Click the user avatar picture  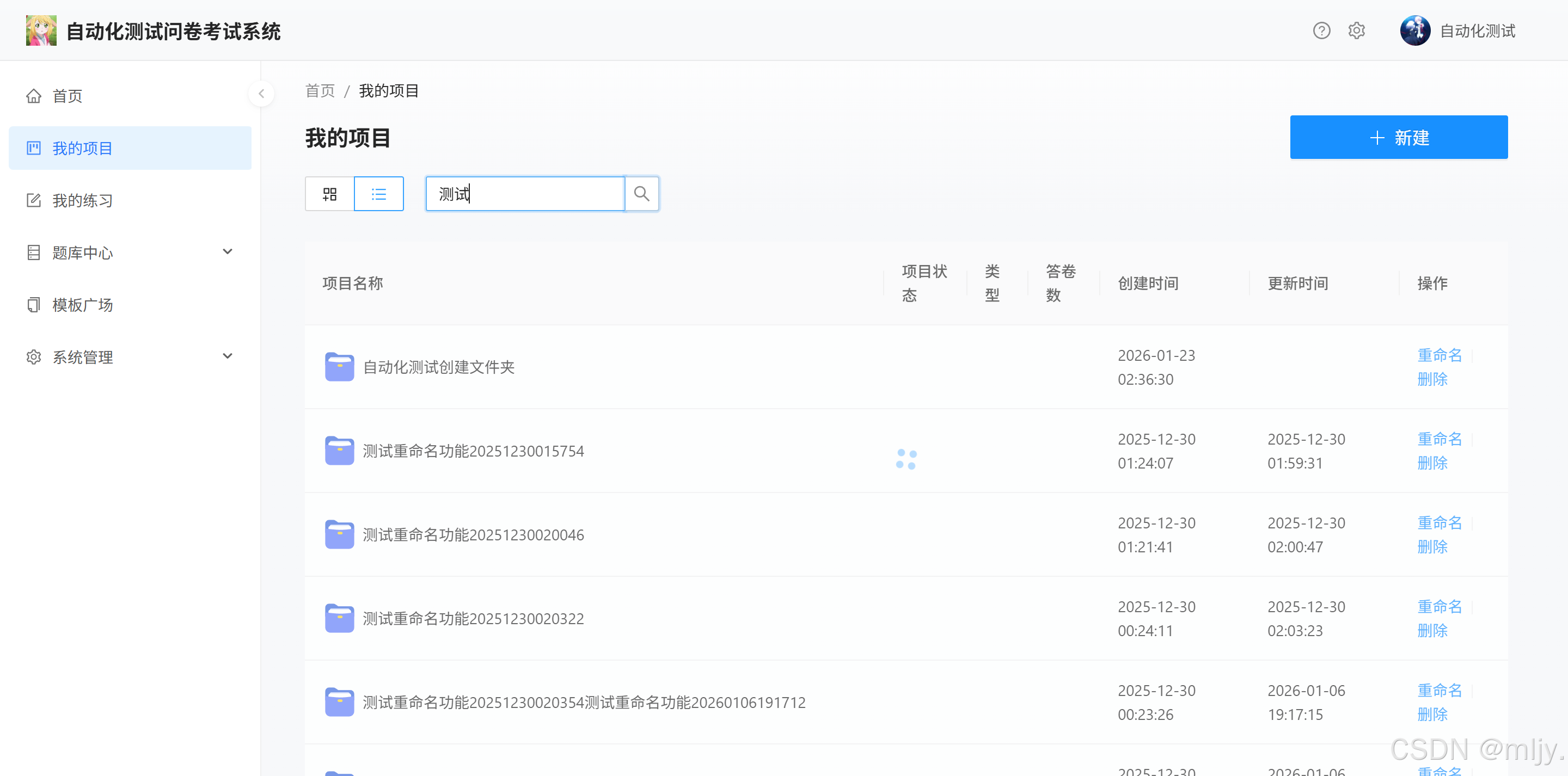(1414, 30)
